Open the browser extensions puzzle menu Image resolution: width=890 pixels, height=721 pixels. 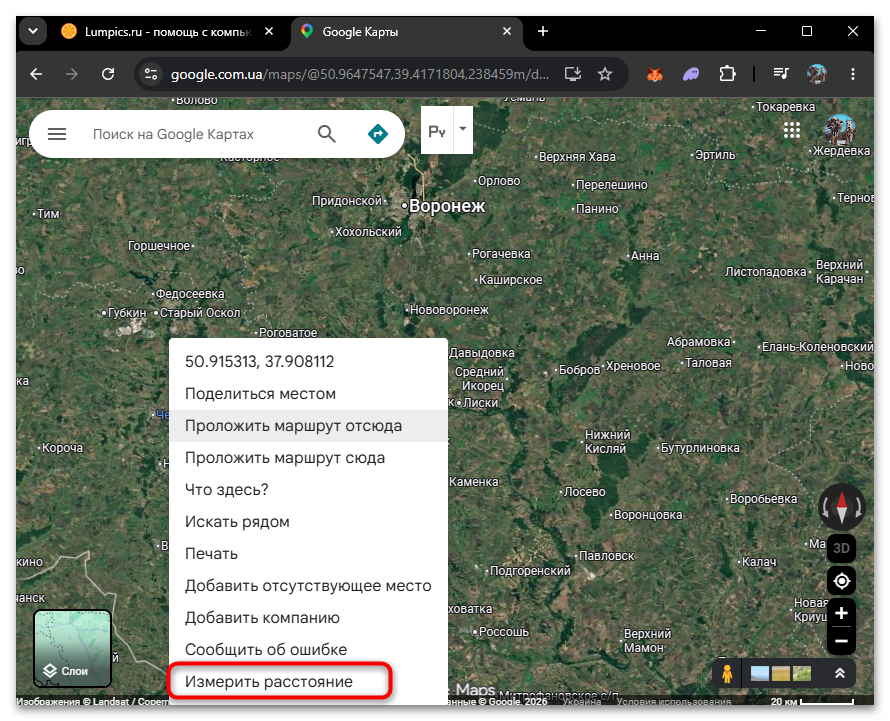(727, 74)
